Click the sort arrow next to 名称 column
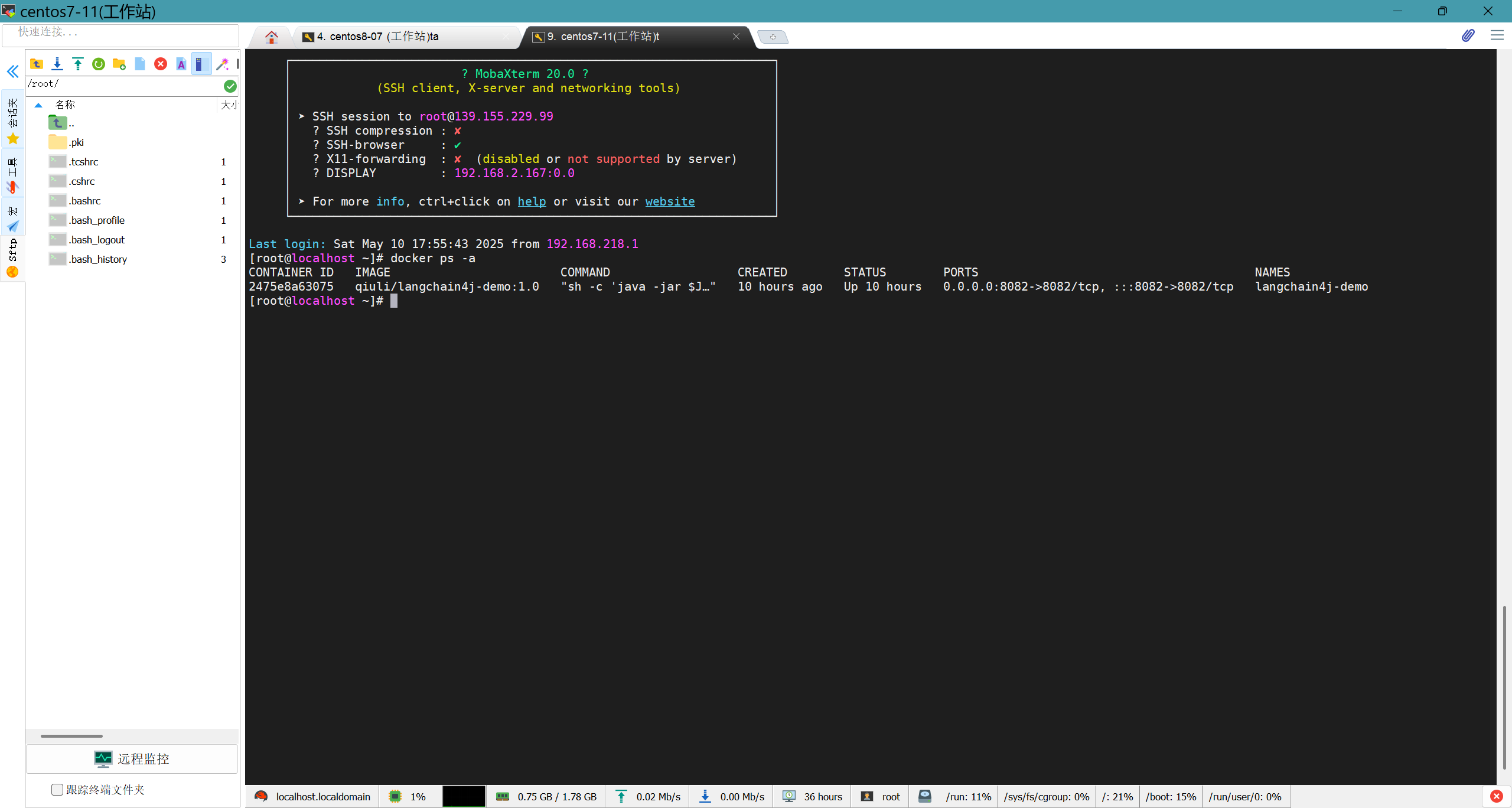This screenshot has width=1512, height=808. click(x=38, y=105)
